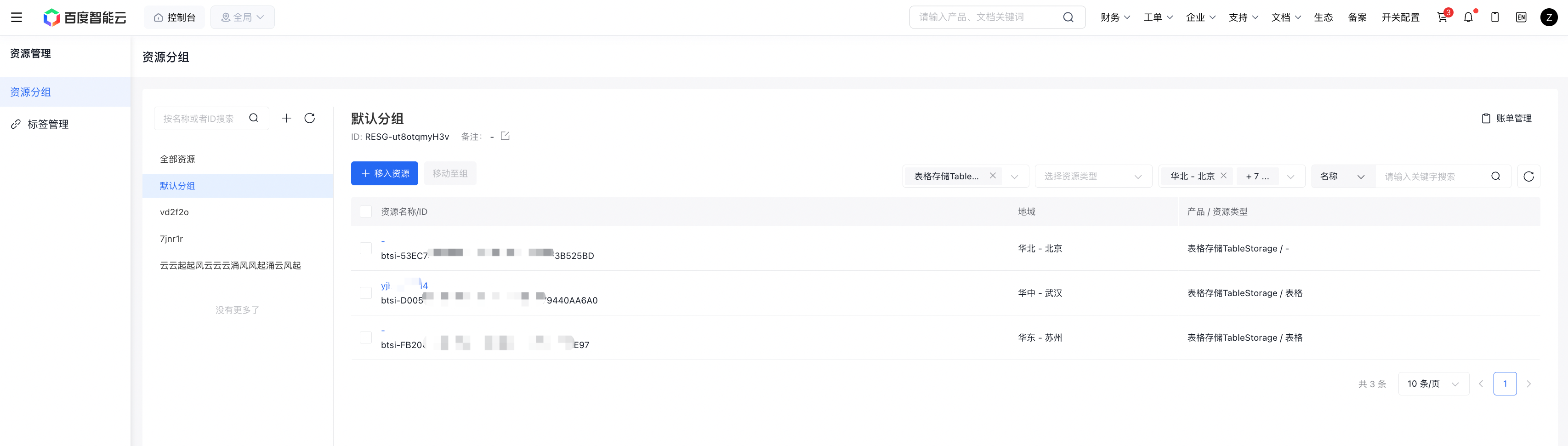This screenshot has width=1568, height=446.
Task: Refresh the resource table
Action: pyautogui.click(x=1528, y=177)
